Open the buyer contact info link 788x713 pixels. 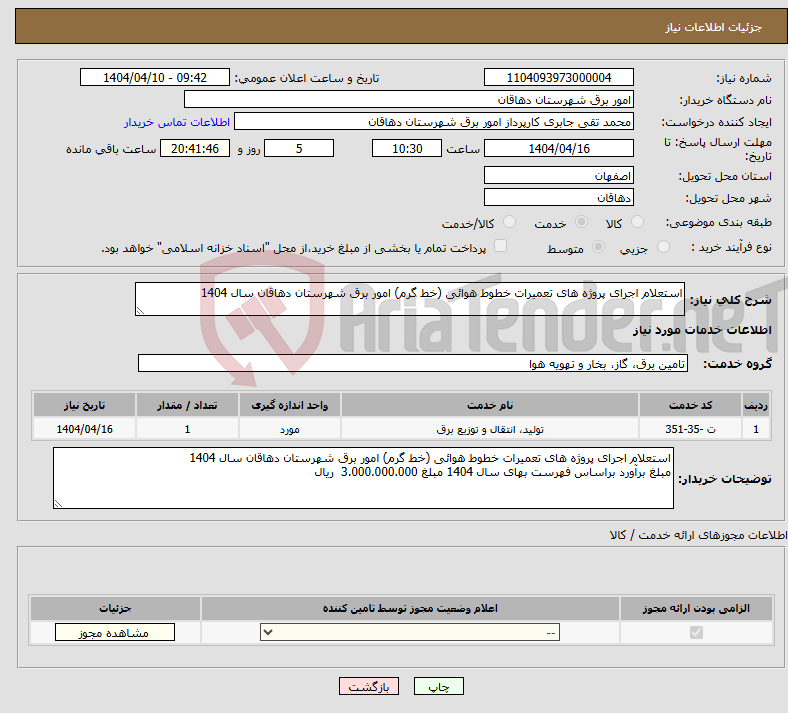tap(177, 122)
